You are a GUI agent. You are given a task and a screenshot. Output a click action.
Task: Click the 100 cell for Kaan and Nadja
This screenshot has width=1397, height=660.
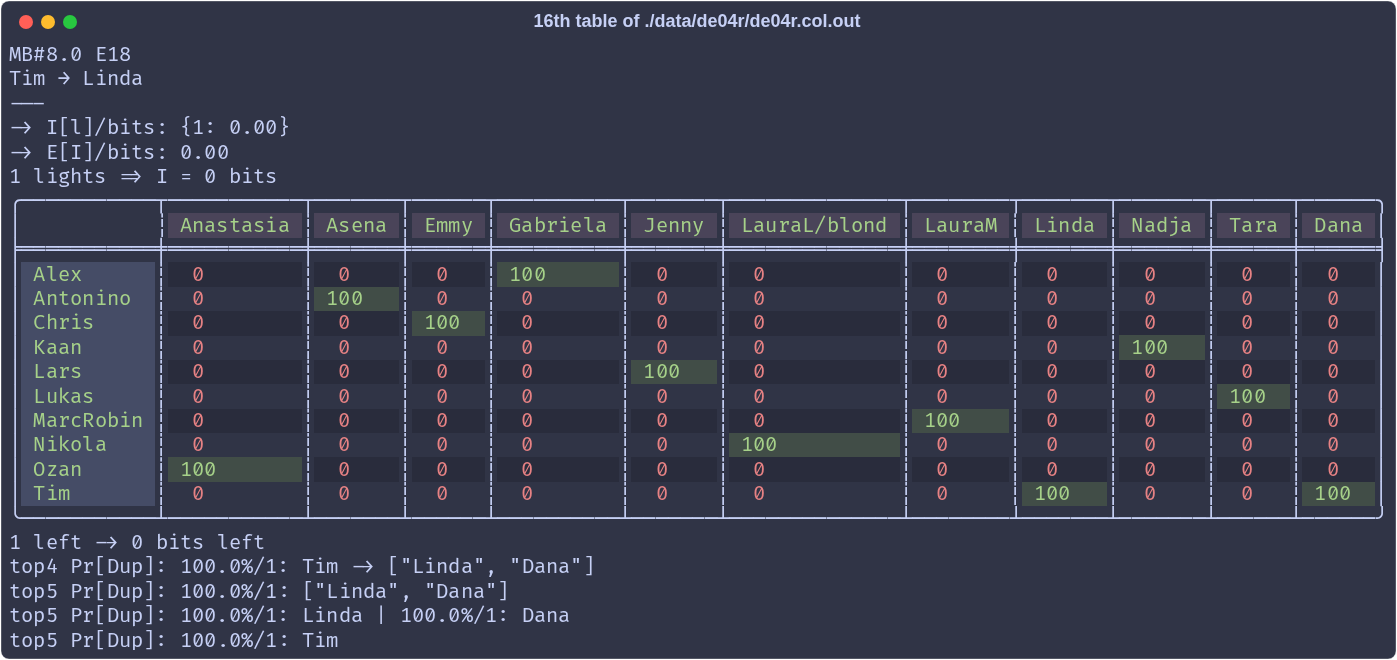pos(1161,347)
